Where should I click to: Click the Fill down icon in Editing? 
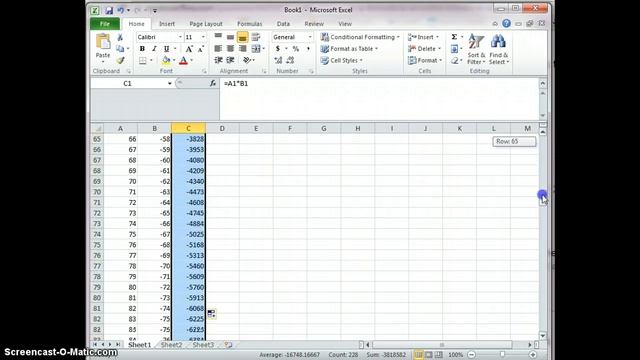454,49
